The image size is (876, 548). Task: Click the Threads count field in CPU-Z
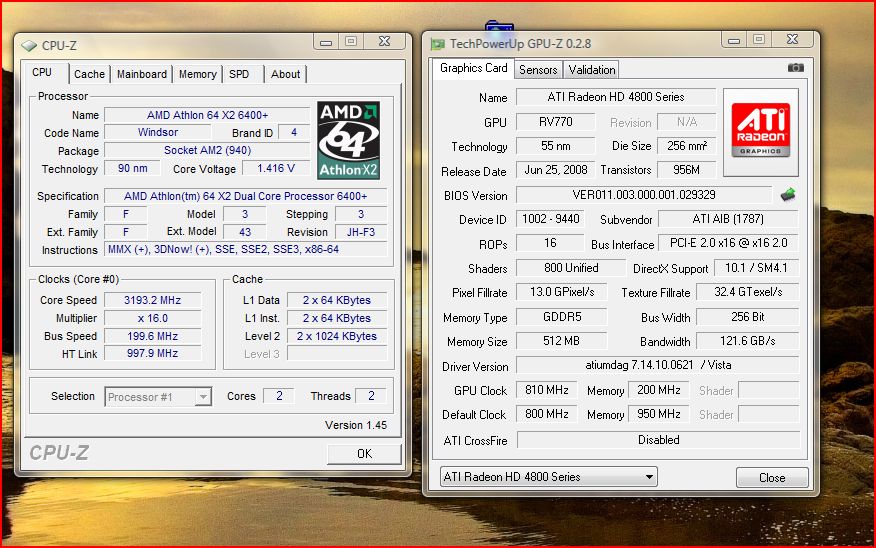[x=371, y=395]
